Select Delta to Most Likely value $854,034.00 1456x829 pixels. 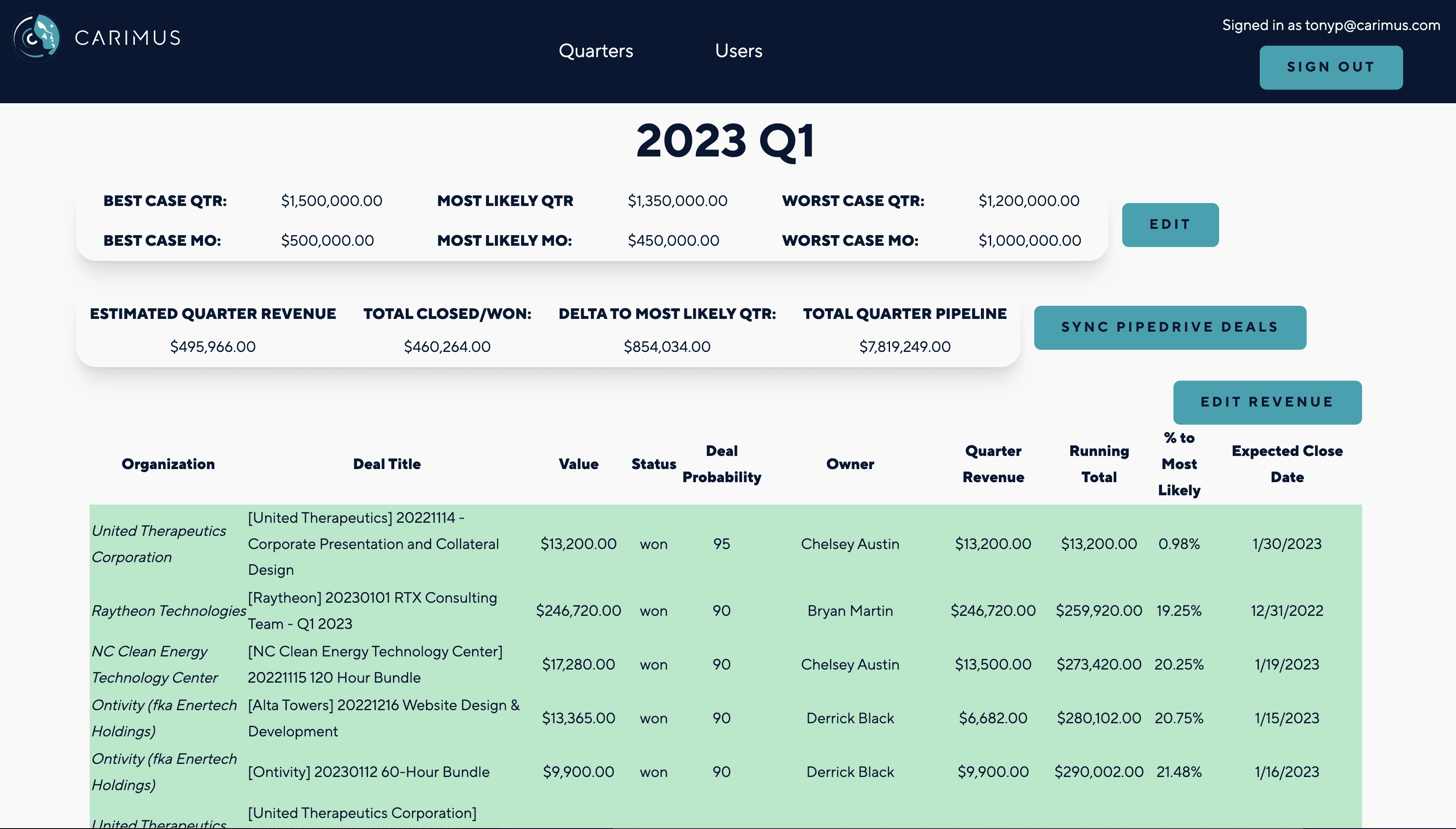[x=667, y=346]
